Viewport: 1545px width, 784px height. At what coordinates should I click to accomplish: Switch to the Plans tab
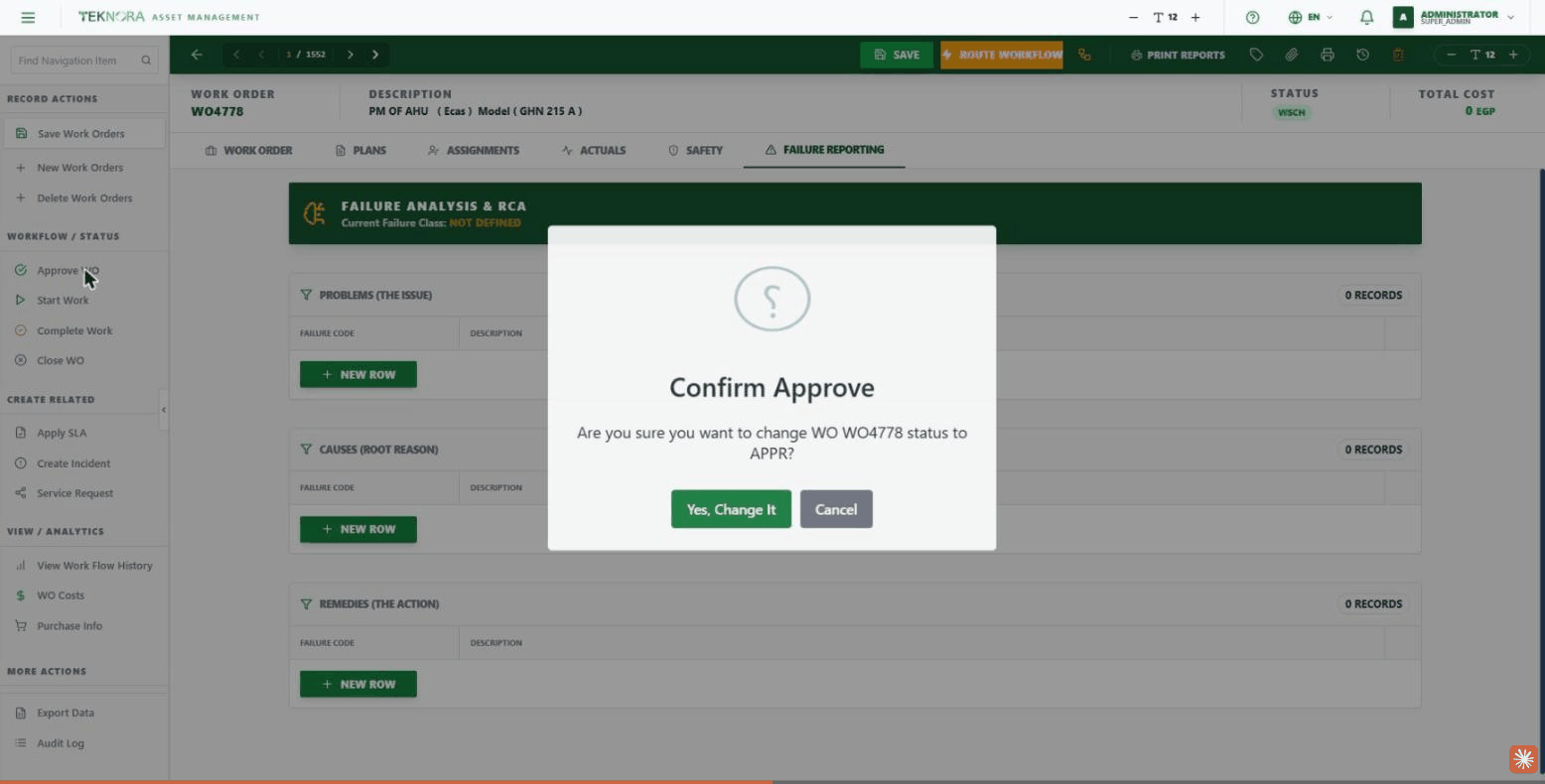pos(361,151)
